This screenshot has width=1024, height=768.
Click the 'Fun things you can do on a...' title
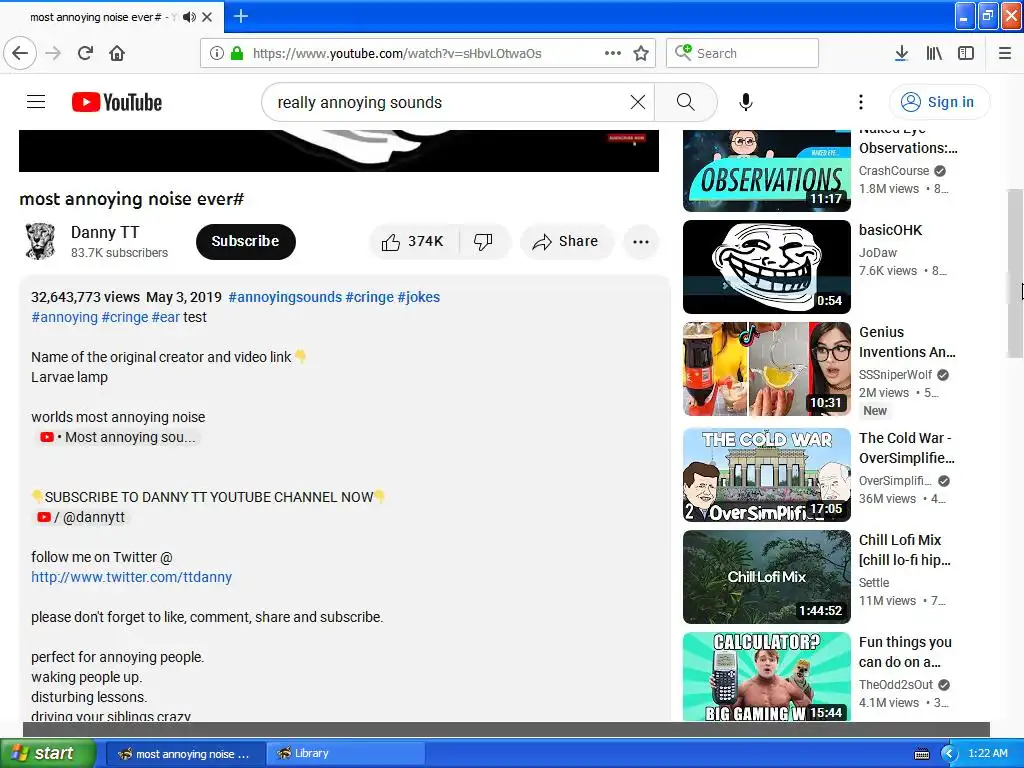[x=905, y=652]
